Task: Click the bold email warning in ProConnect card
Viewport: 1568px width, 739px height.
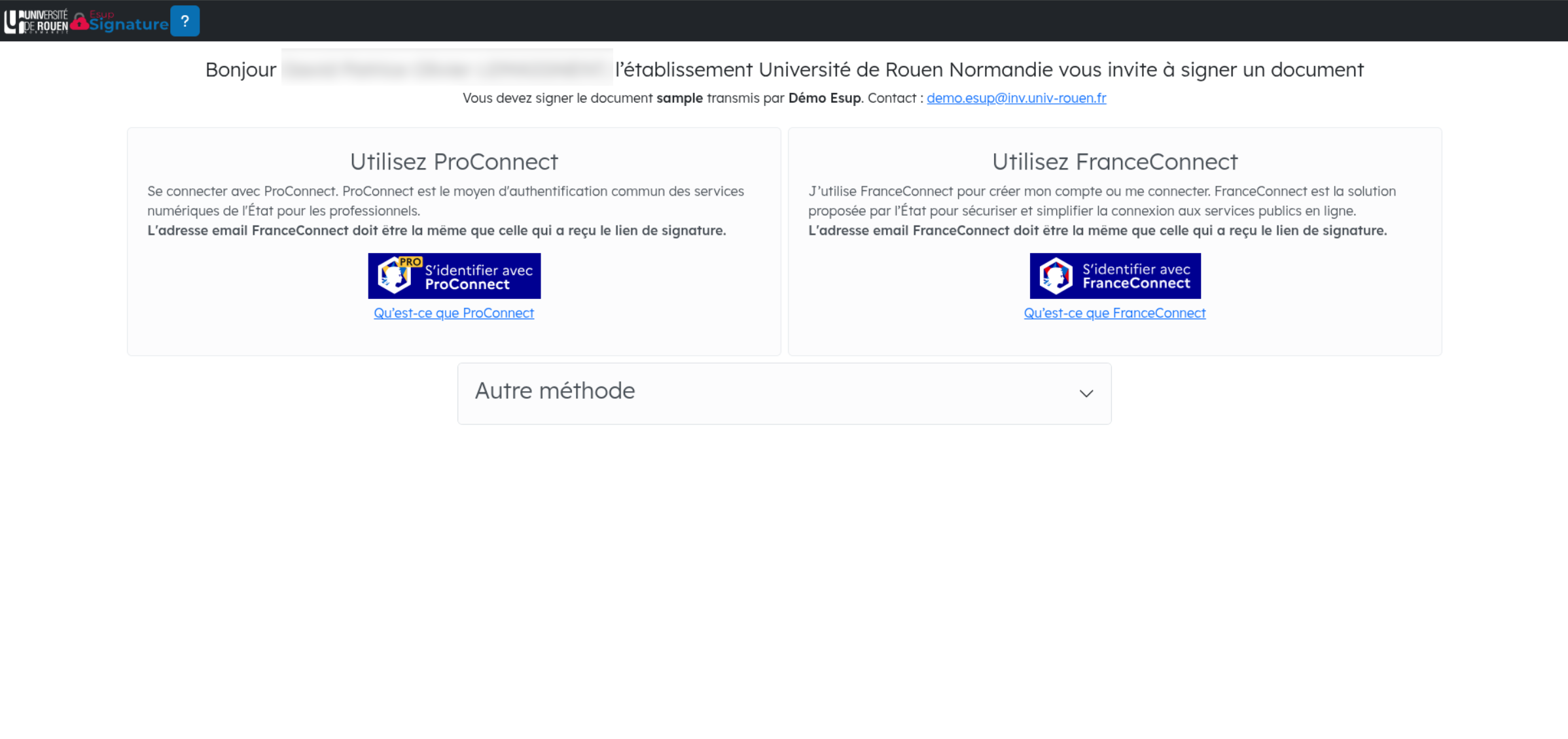Action: [x=437, y=230]
